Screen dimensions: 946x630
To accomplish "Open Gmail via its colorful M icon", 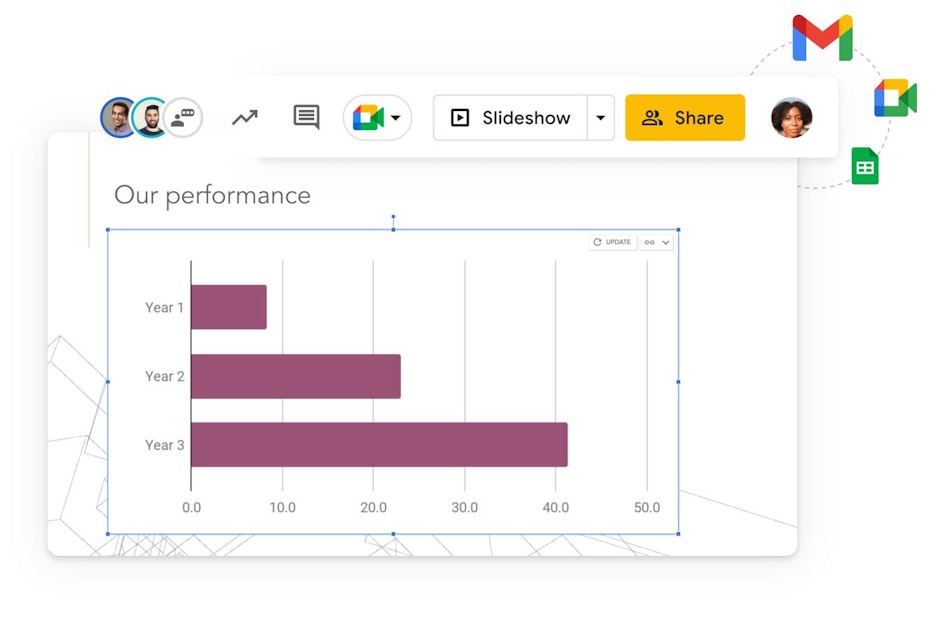I will coord(822,40).
